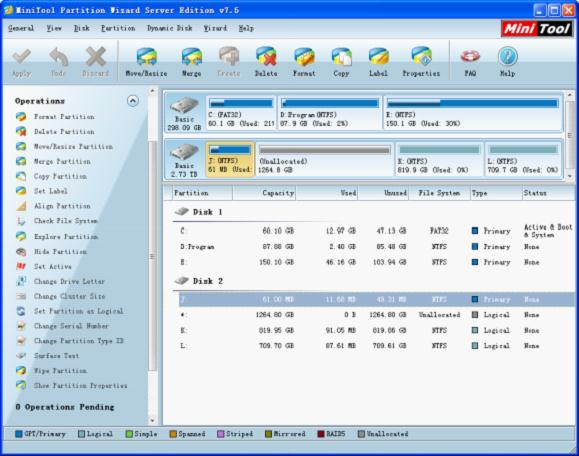The image size is (579, 456).
Task: Click Set Partition as Logical icon
Action: click(21, 311)
